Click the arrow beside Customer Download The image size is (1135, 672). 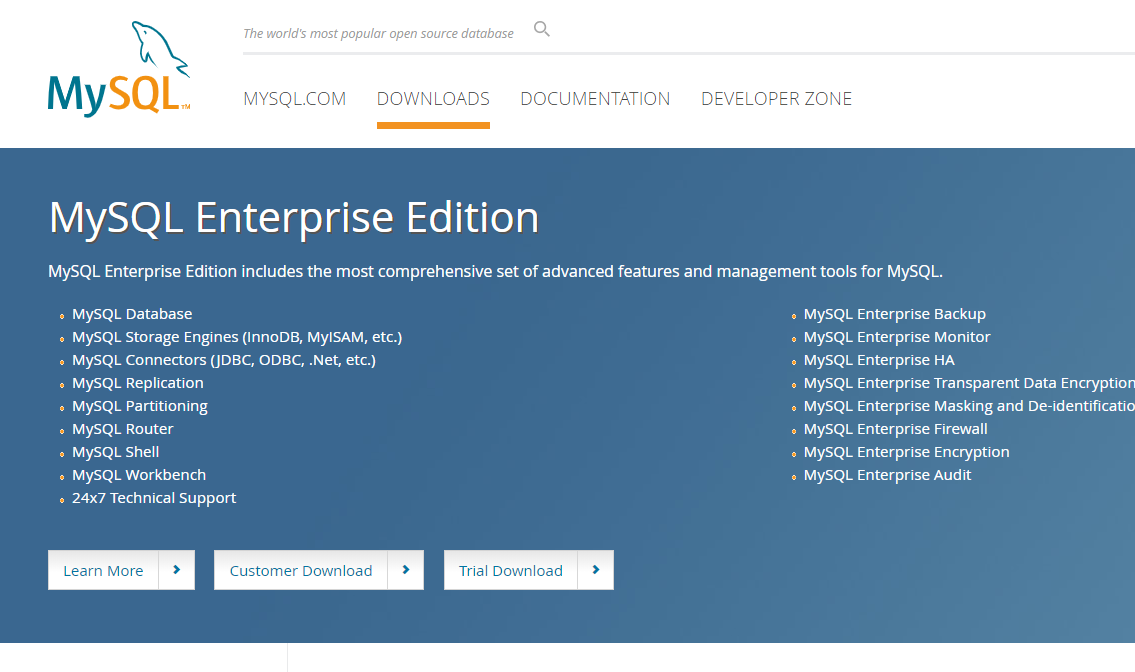[x=405, y=570]
